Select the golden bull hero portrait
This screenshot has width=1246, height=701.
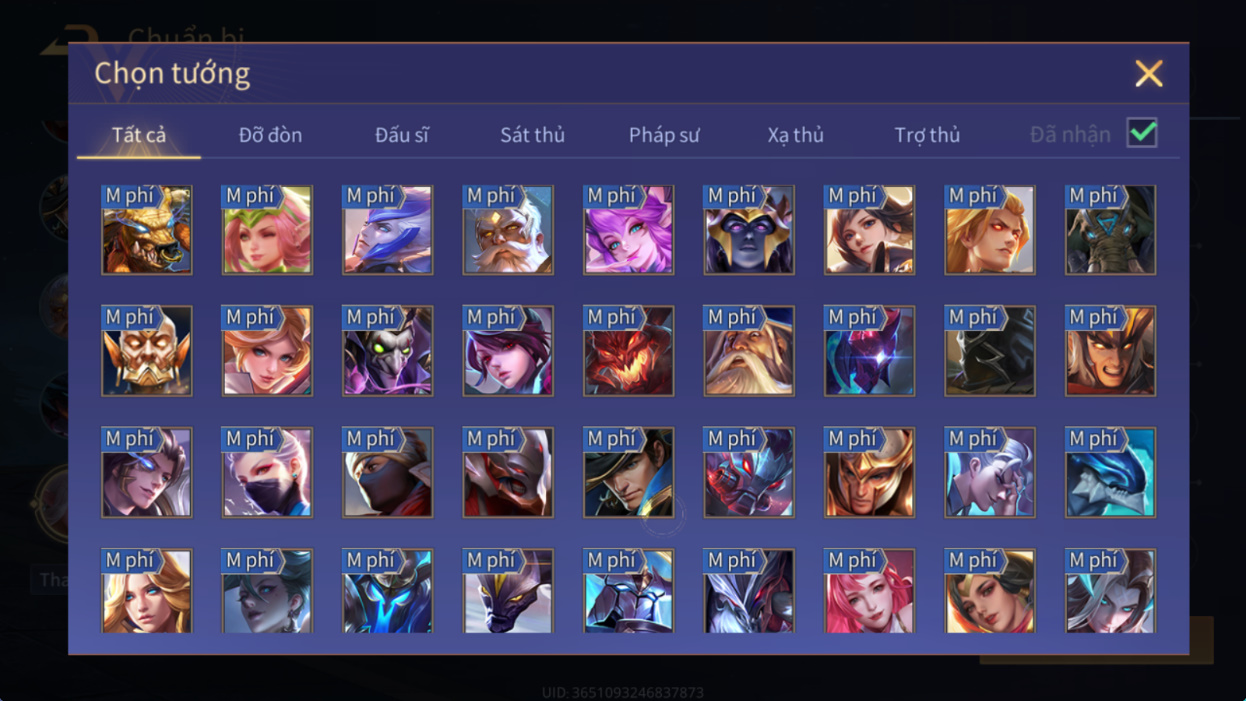point(147,230)
